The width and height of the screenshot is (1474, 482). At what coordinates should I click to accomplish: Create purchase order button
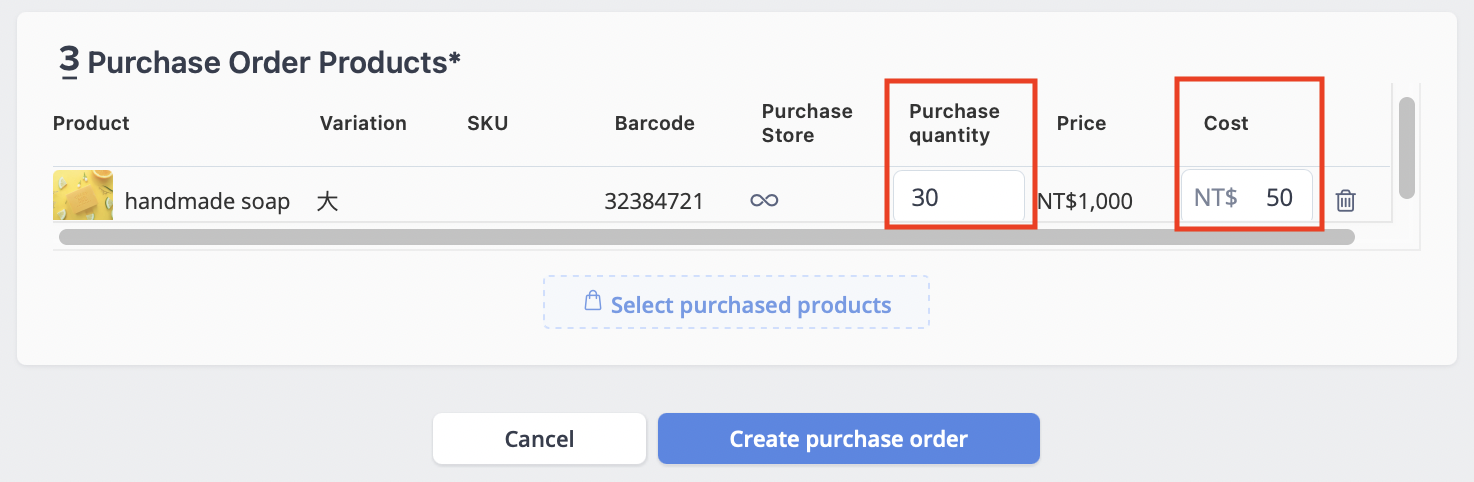pyautogui.click(x=849, y=439)
